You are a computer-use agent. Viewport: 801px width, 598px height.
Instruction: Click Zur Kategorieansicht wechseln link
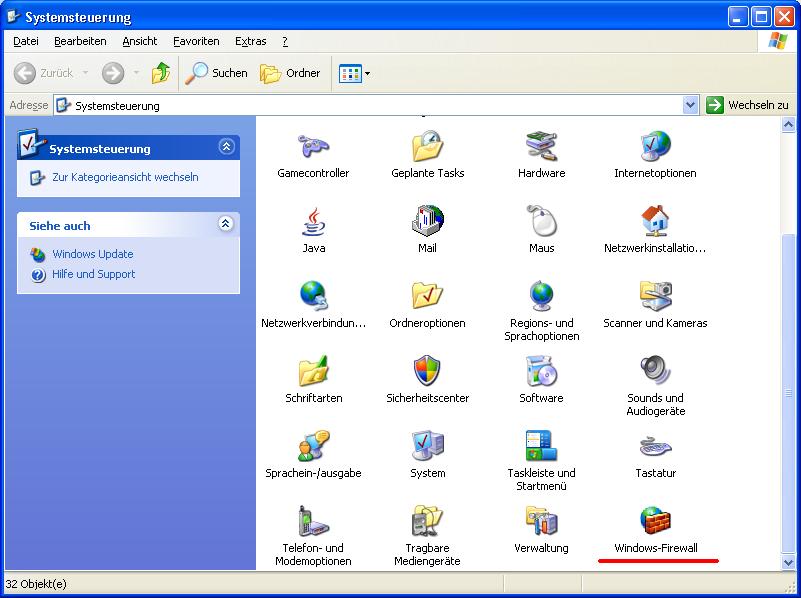click(x=125, y=177)
